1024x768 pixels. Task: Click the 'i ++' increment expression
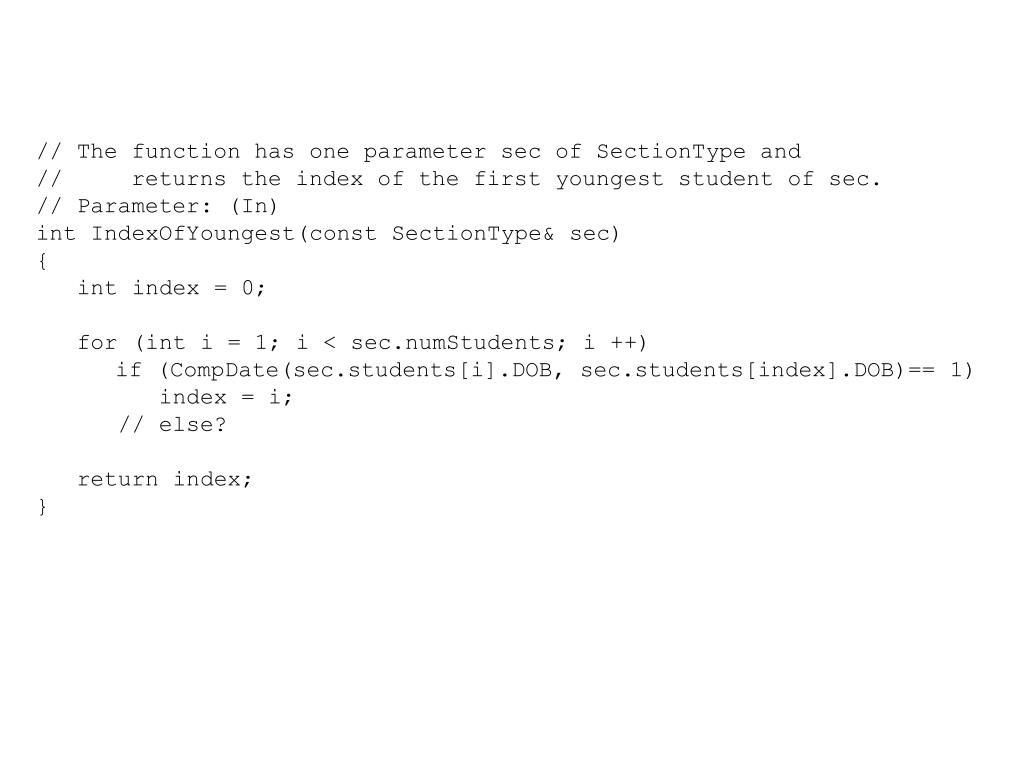[x=615, y=342]
